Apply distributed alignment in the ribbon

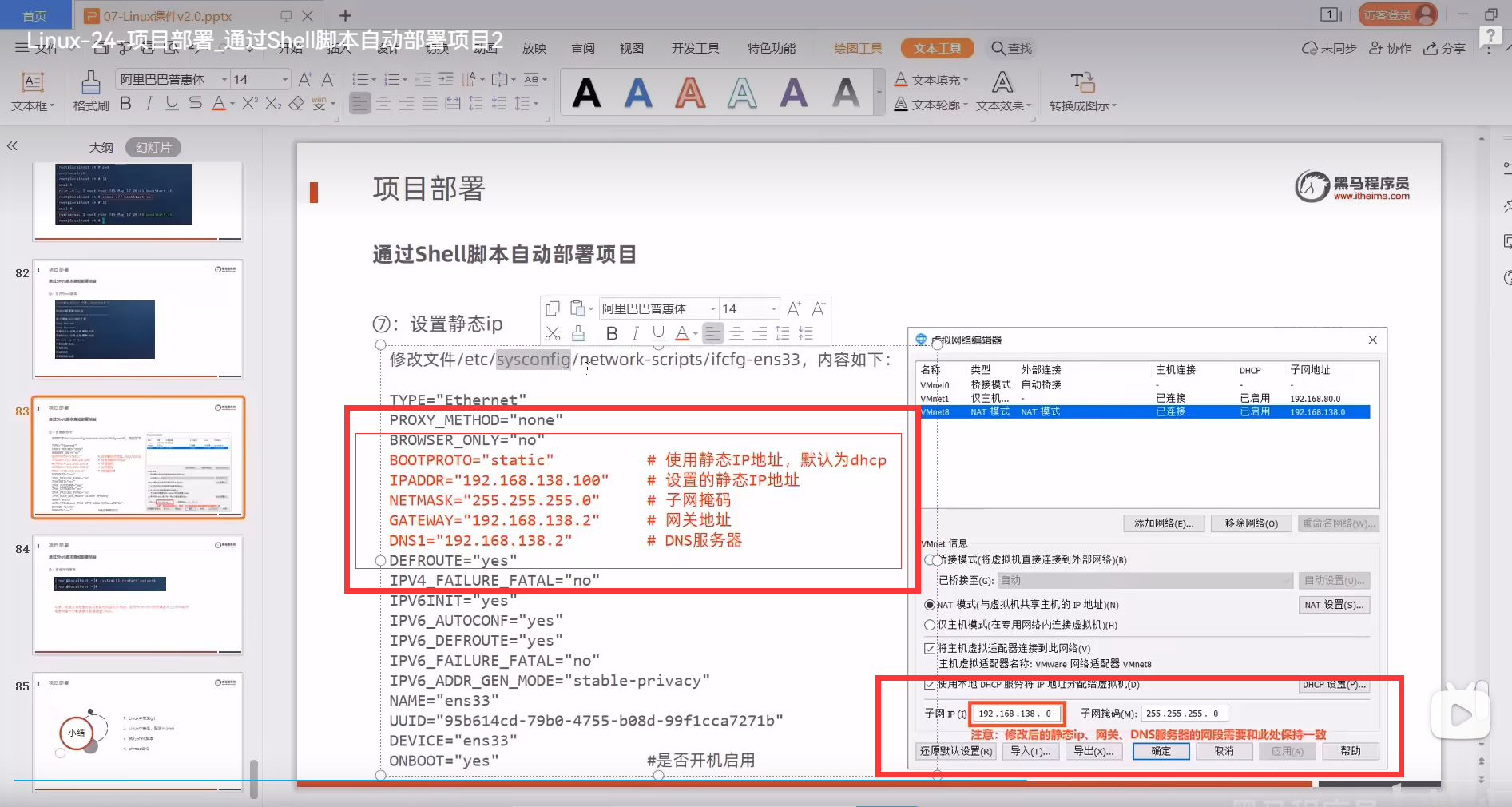(453, 104)
